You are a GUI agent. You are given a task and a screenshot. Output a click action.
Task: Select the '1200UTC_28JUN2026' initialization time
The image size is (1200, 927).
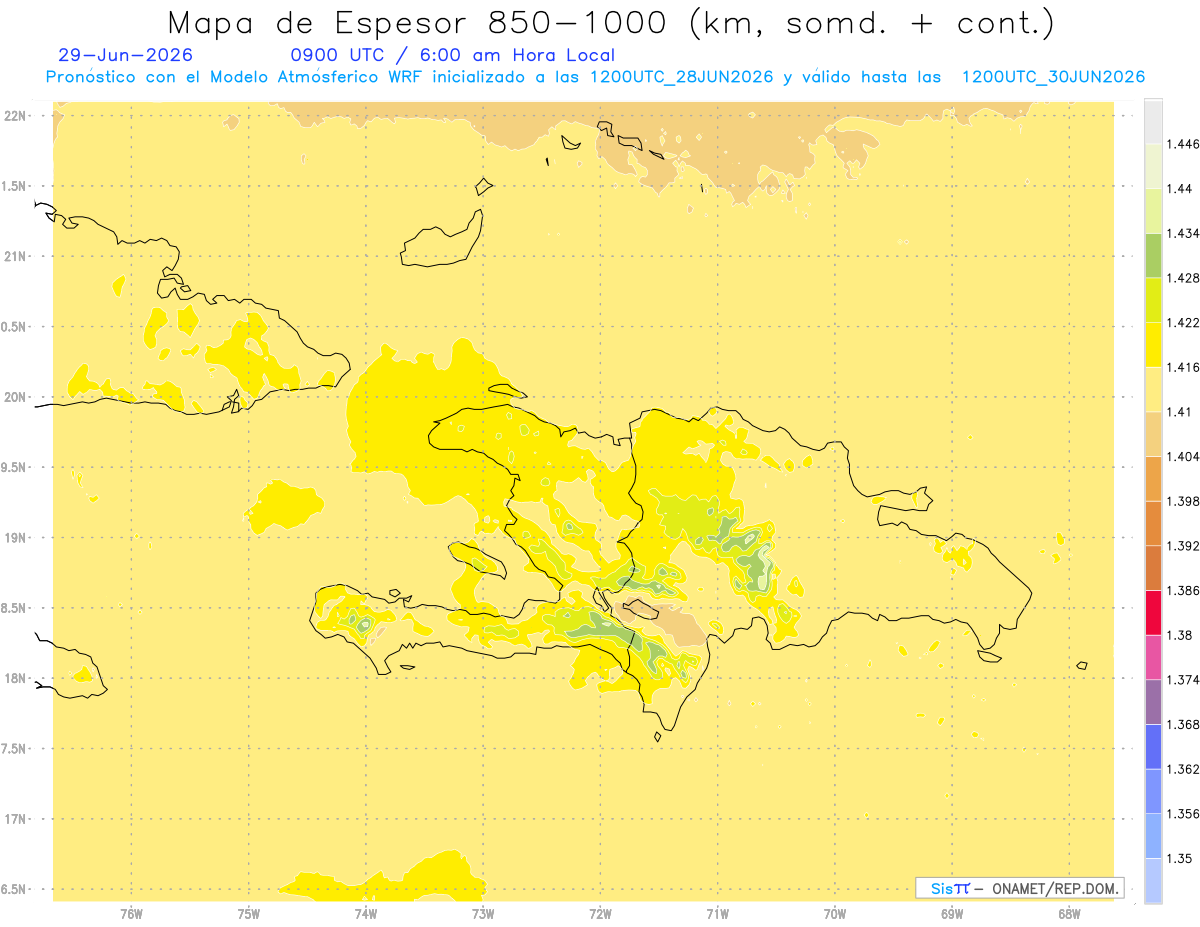point(682,77)
